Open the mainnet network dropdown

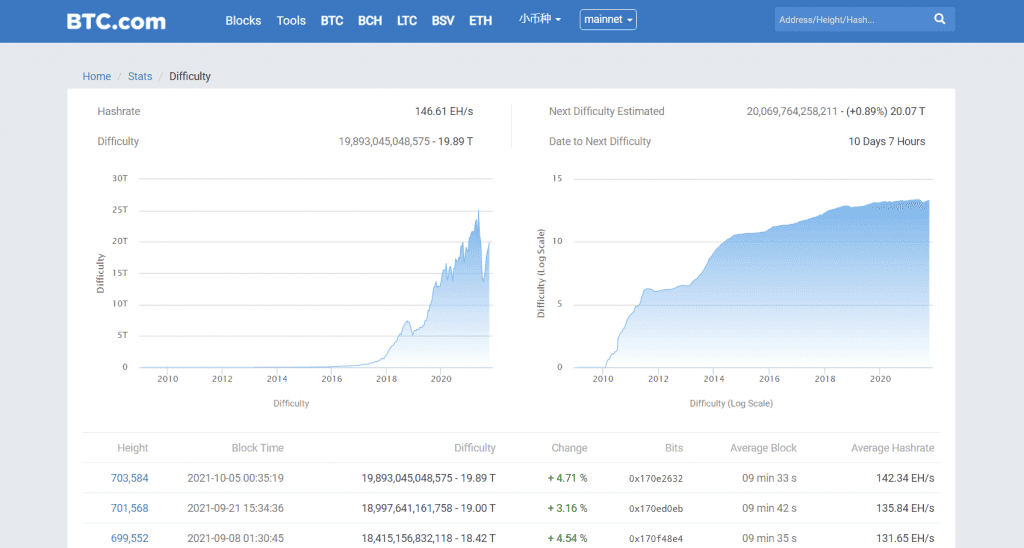click(x=608, y=20)
